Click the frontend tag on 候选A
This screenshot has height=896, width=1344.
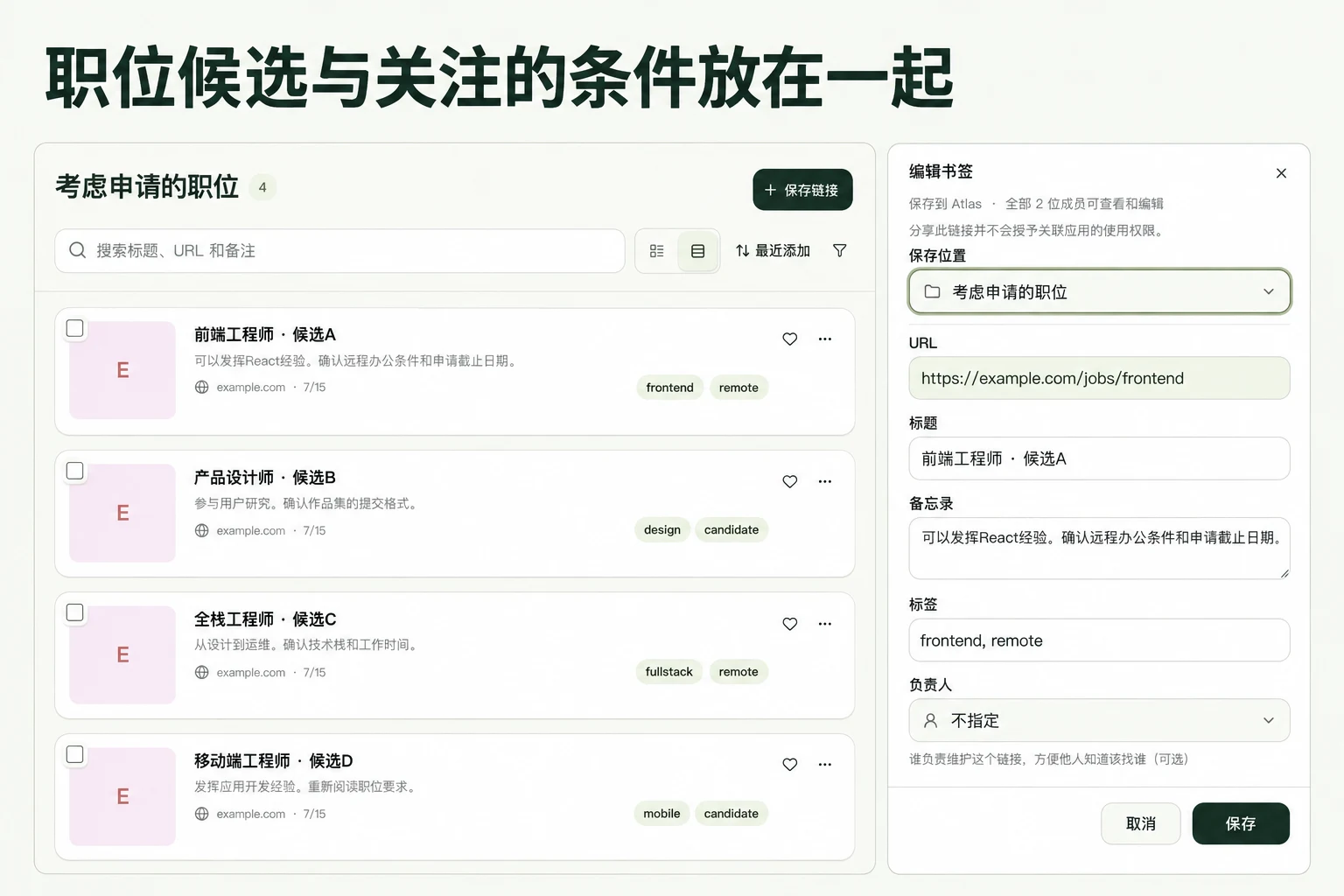click(x=669, y=388)
